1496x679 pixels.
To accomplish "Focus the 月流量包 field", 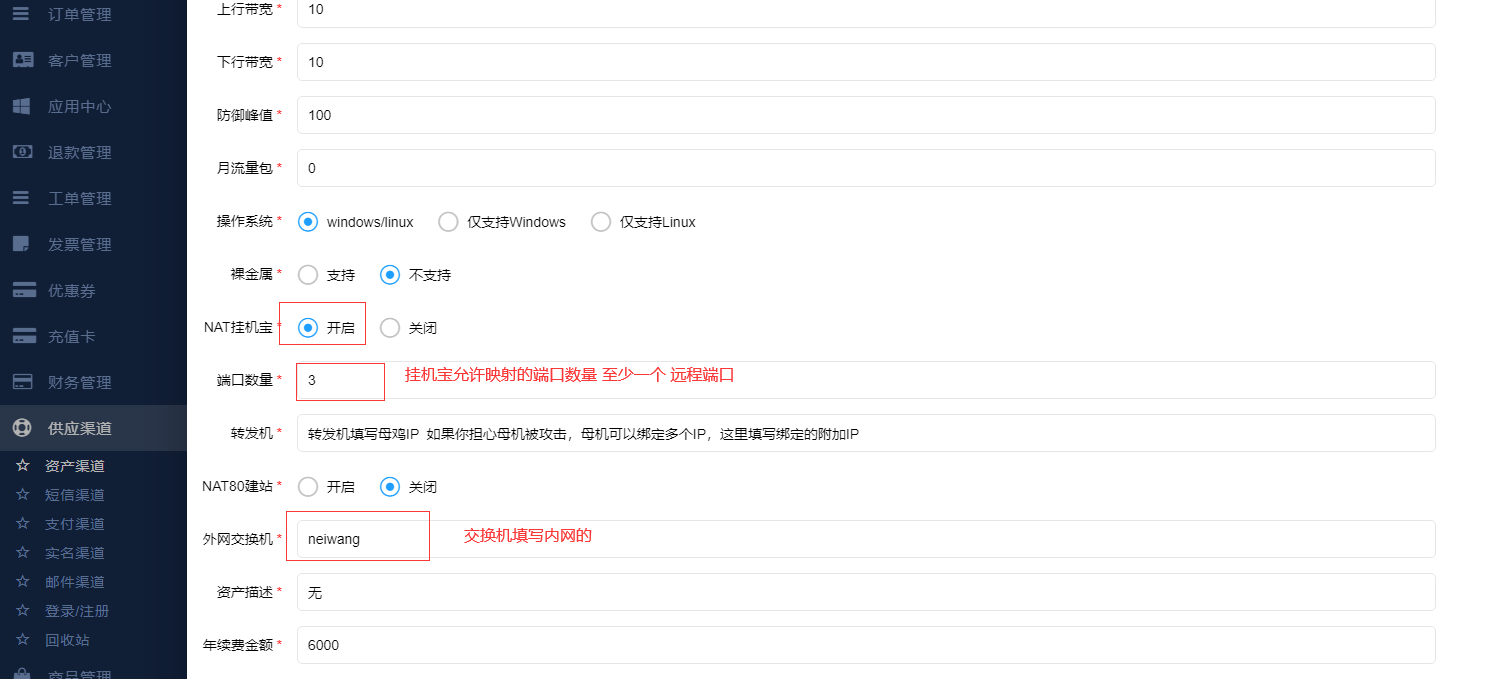I will [866, 168].
